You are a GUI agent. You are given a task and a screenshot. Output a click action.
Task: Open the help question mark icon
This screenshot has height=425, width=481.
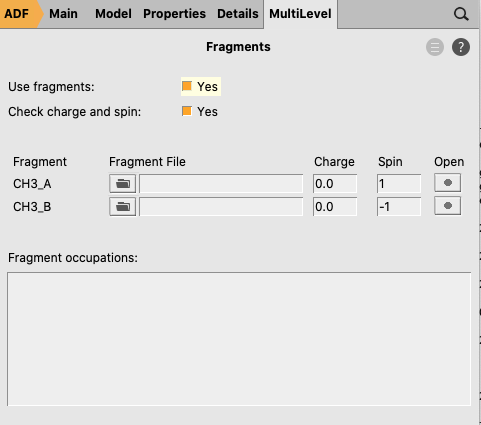tap(461, 47)
